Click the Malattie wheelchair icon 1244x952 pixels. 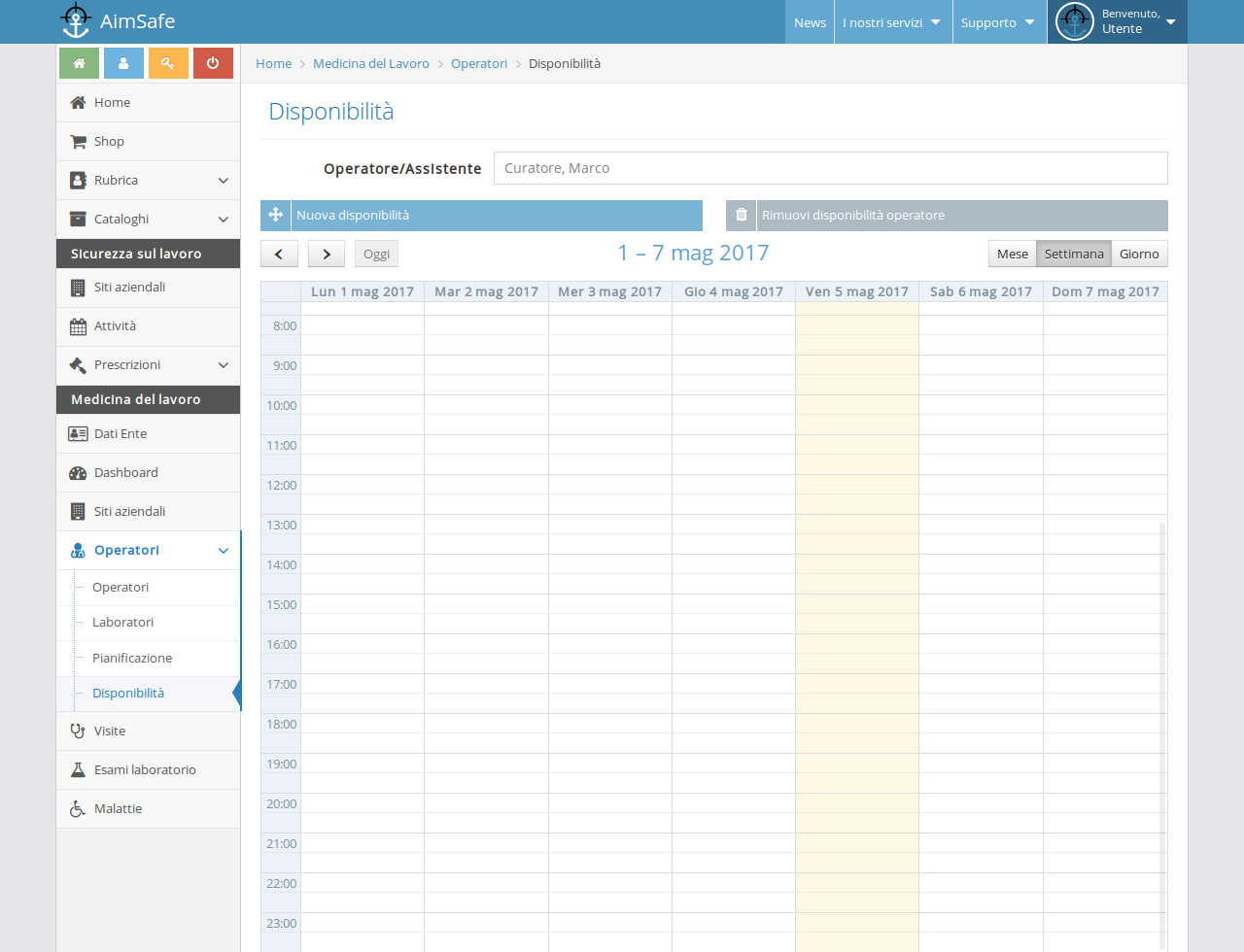click(x=78, y=809)
